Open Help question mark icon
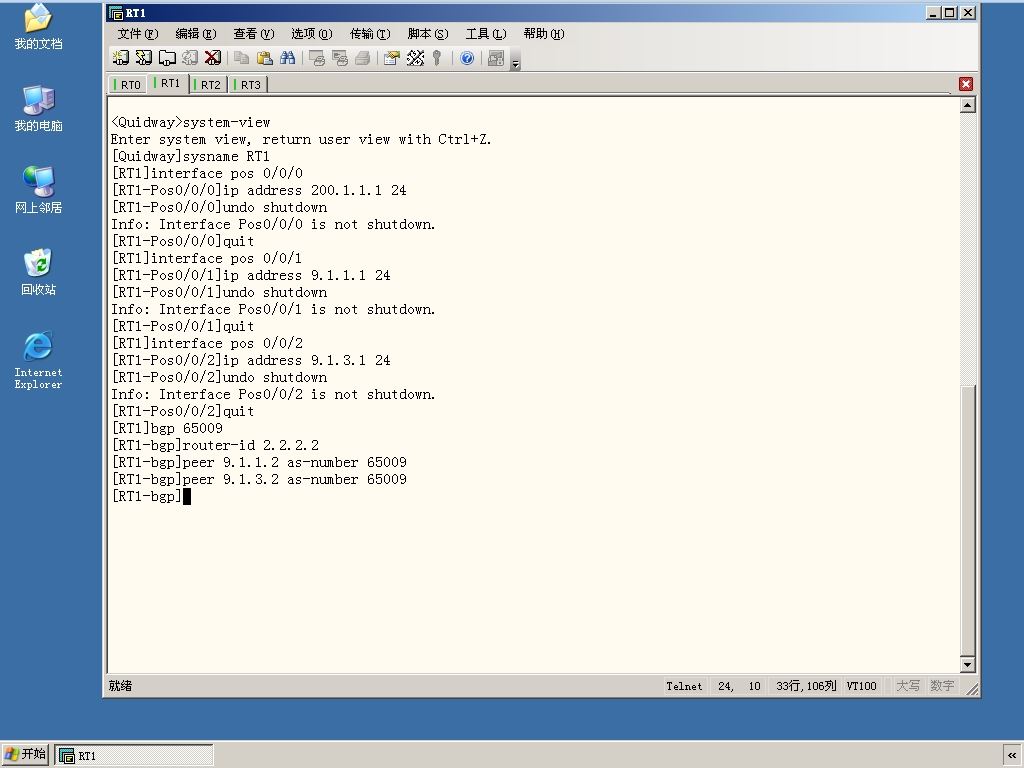Image resolution: width=1024 pixels, height=768 pixels. (x=467, y=58)
